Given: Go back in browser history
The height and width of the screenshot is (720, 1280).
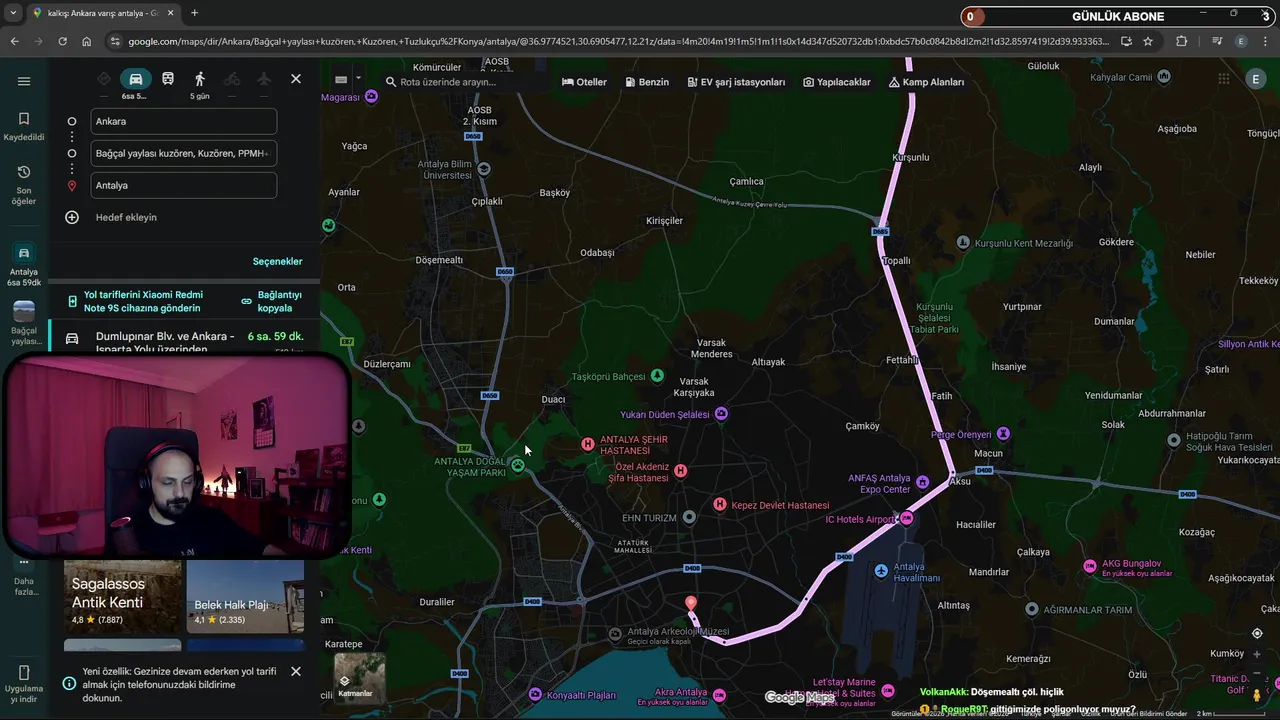Looking at the screenshot, I should [x=14, y=41].
